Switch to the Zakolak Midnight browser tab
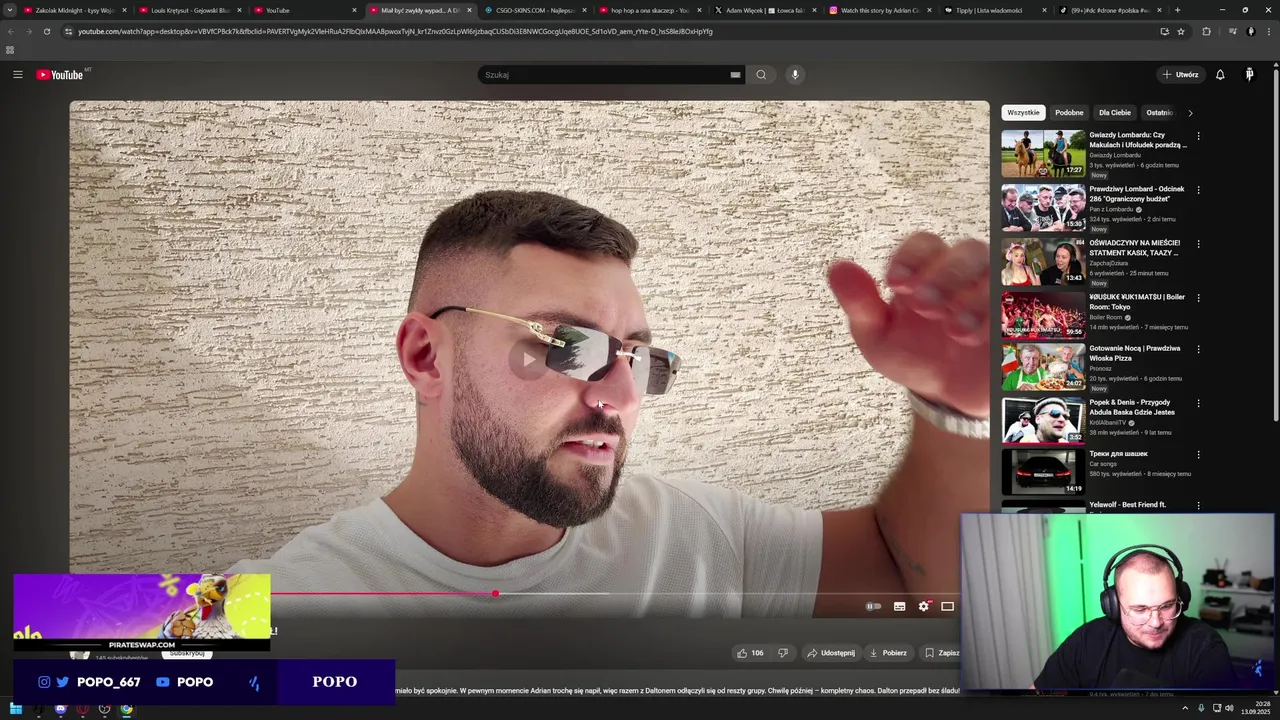The image size is (1280, 720). coord(75,10)
